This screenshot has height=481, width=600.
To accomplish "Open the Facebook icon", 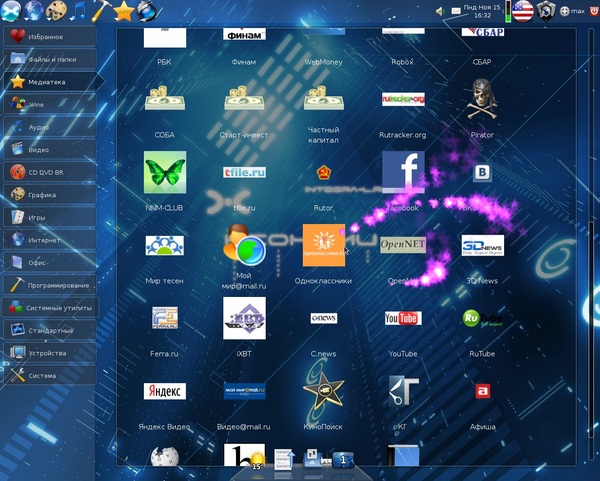I will [x=403, y=172].
